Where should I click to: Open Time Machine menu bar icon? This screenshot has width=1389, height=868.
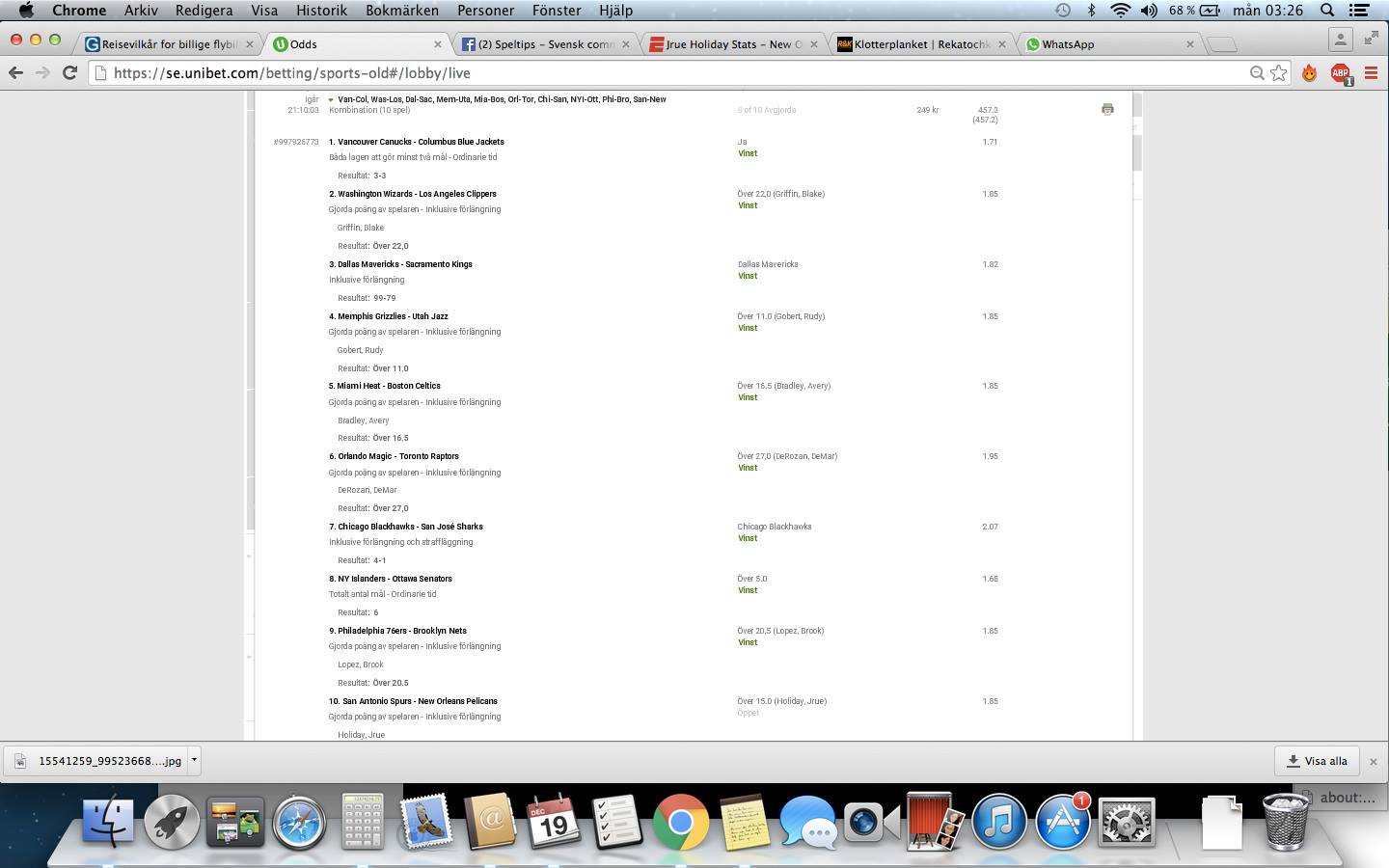[x=1062, y=11]
